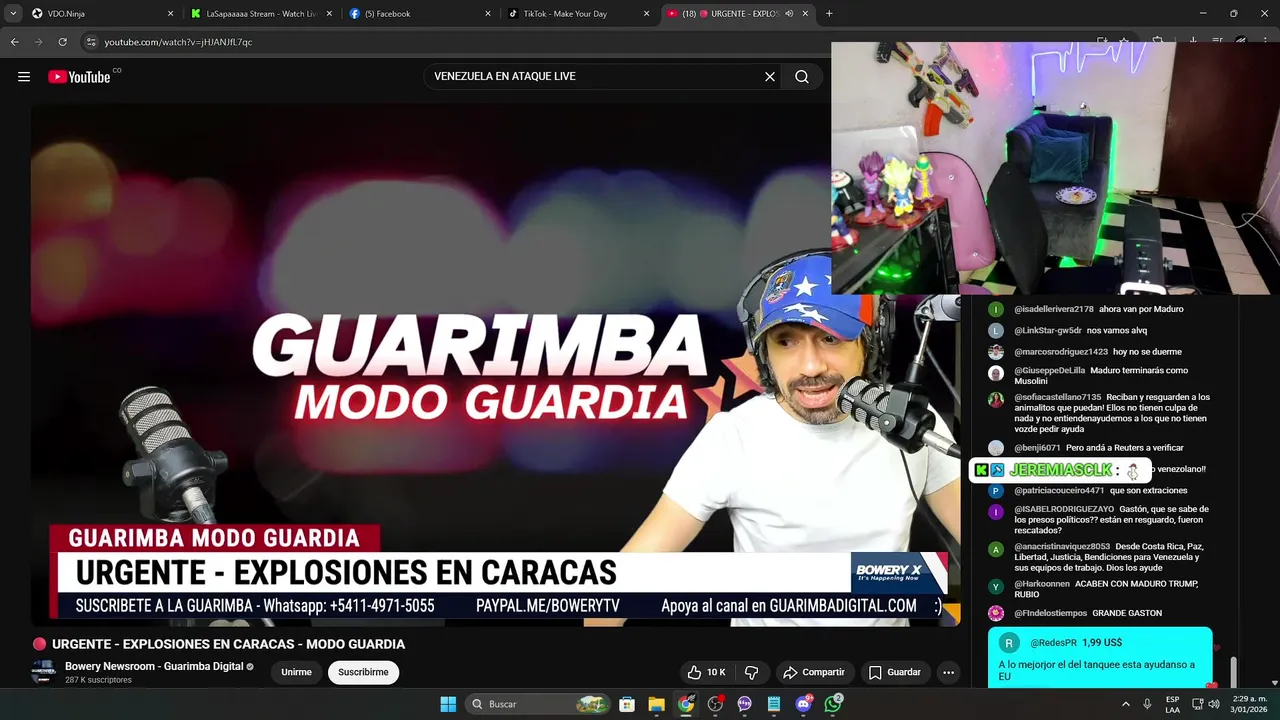1280x720 pixels.
Task: Open Bowery Newsroom channel avatar
Action: [x=43, y=672]
